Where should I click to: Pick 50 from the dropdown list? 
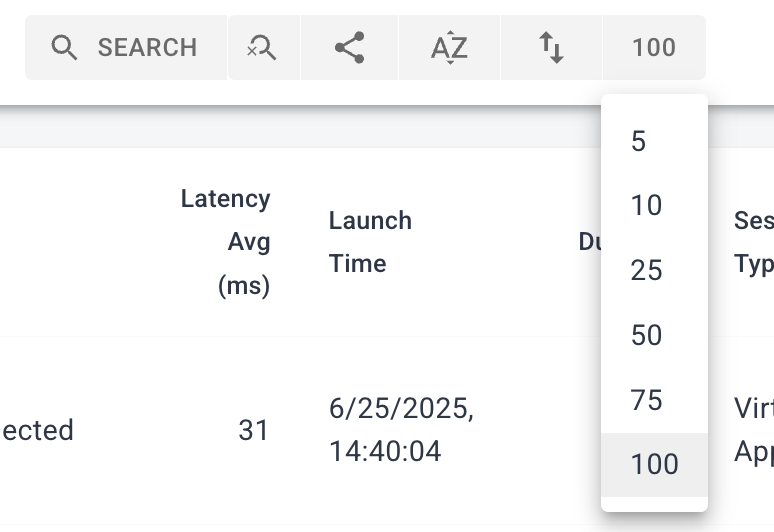coord(654,335)
